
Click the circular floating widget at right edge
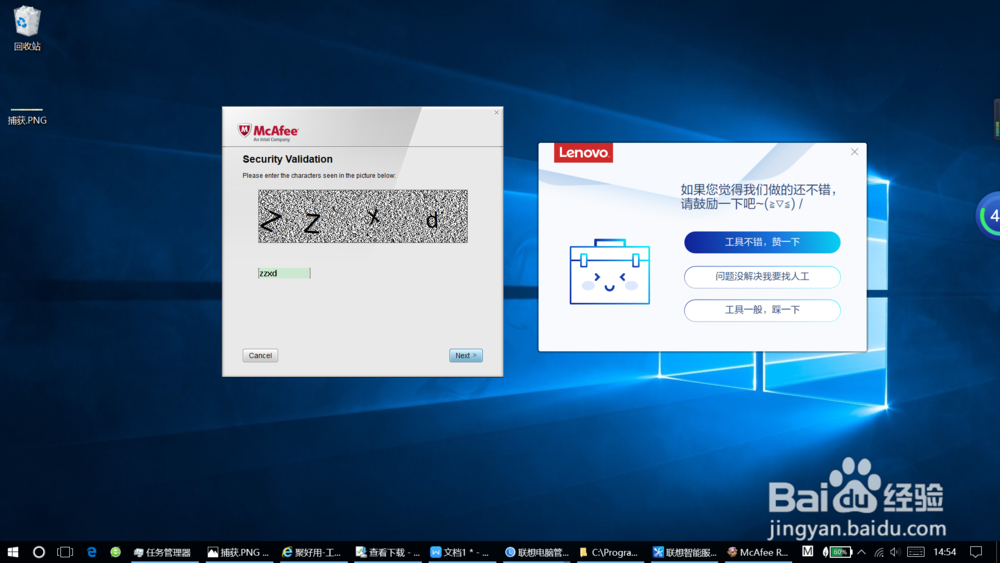(x=990, y=216)
